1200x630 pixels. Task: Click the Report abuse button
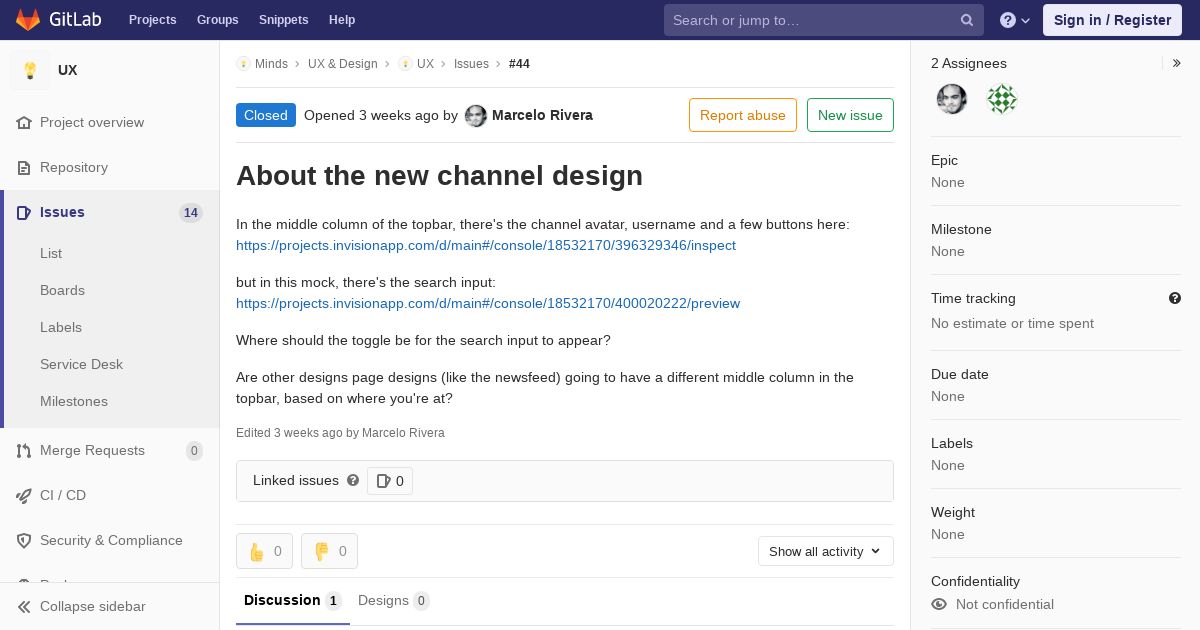click(743, 115)
